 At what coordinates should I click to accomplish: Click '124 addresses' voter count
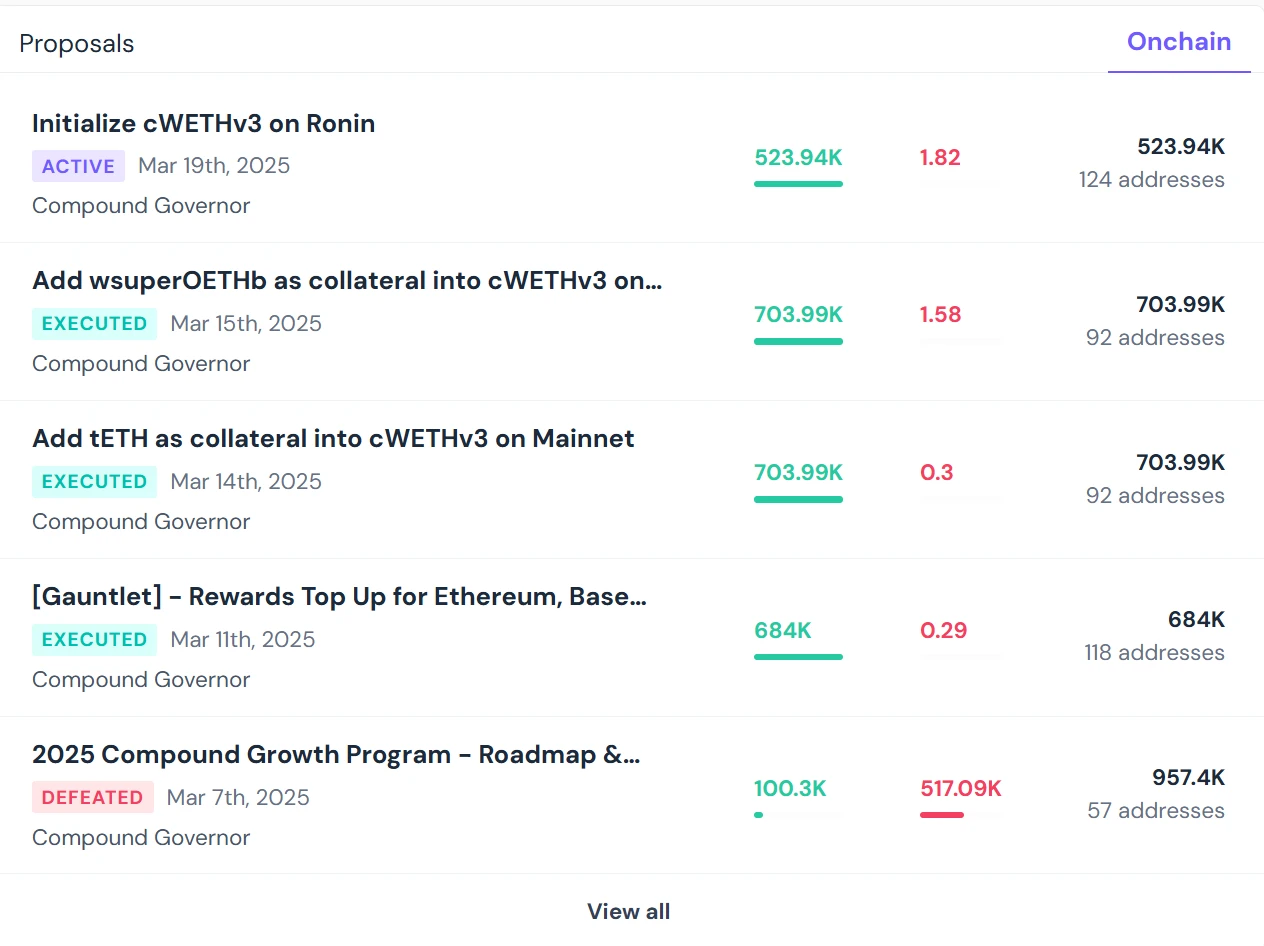[x=1151, y=180]
